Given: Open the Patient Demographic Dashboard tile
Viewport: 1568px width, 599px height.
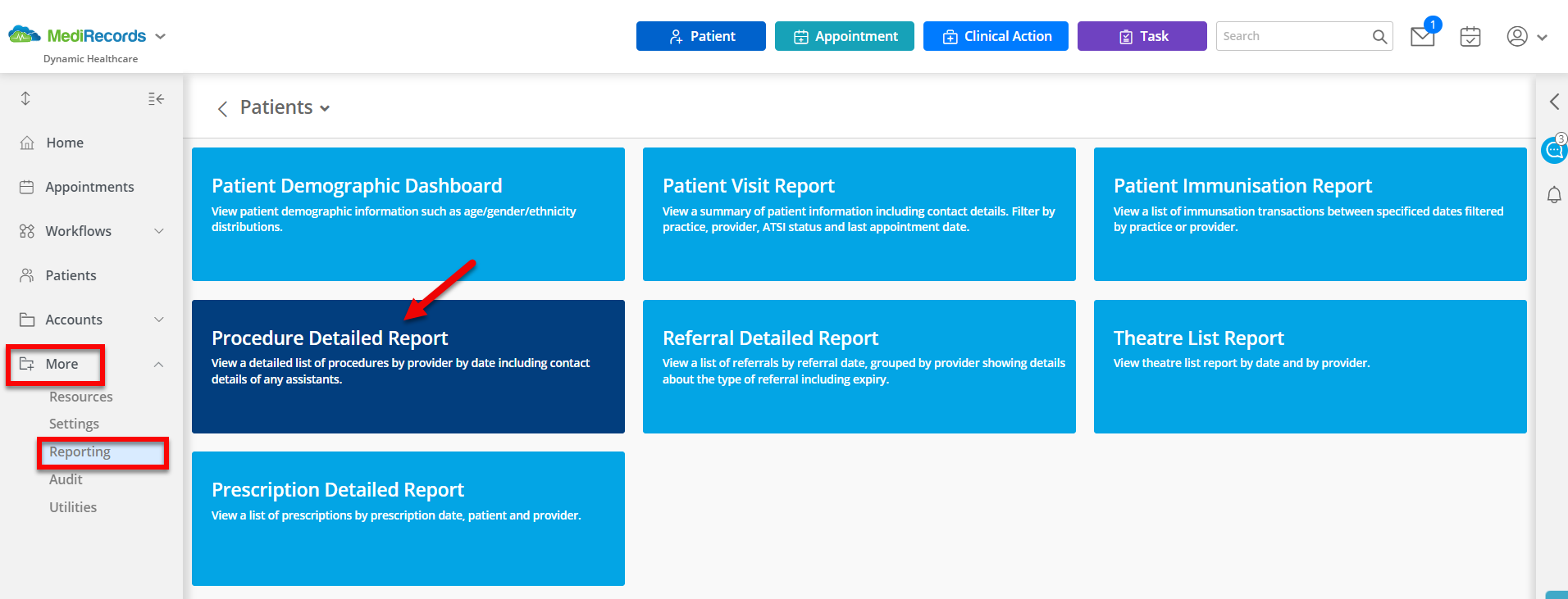Looking at the screenshot, I should (x=408, y=214).
